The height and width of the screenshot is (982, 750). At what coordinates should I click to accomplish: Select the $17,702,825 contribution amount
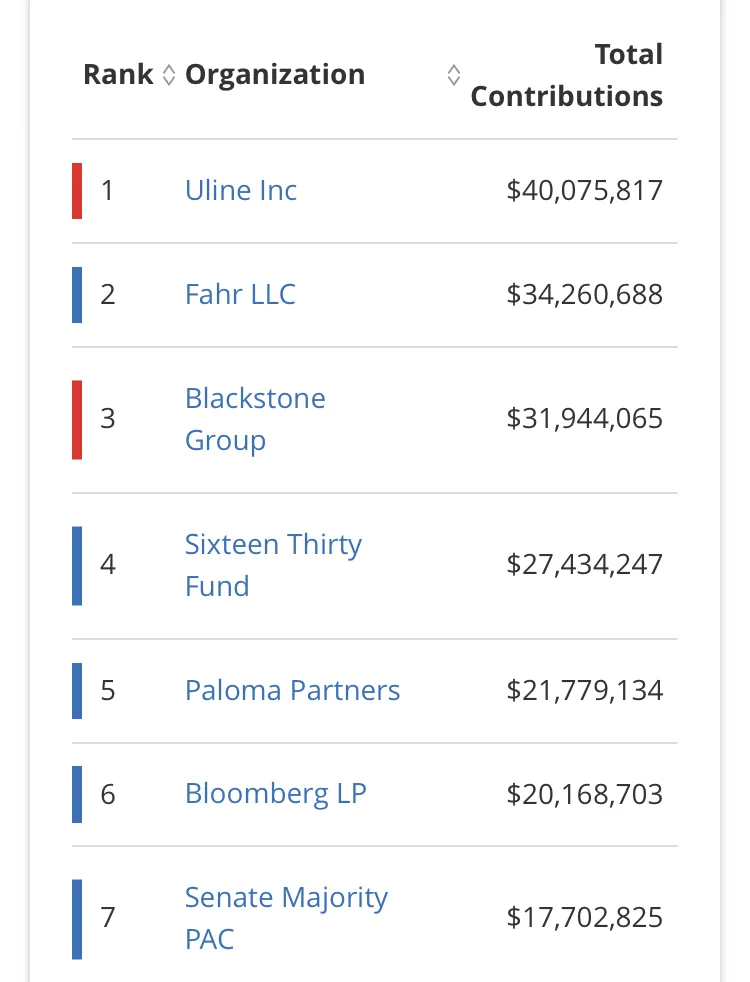coord(585,917)
